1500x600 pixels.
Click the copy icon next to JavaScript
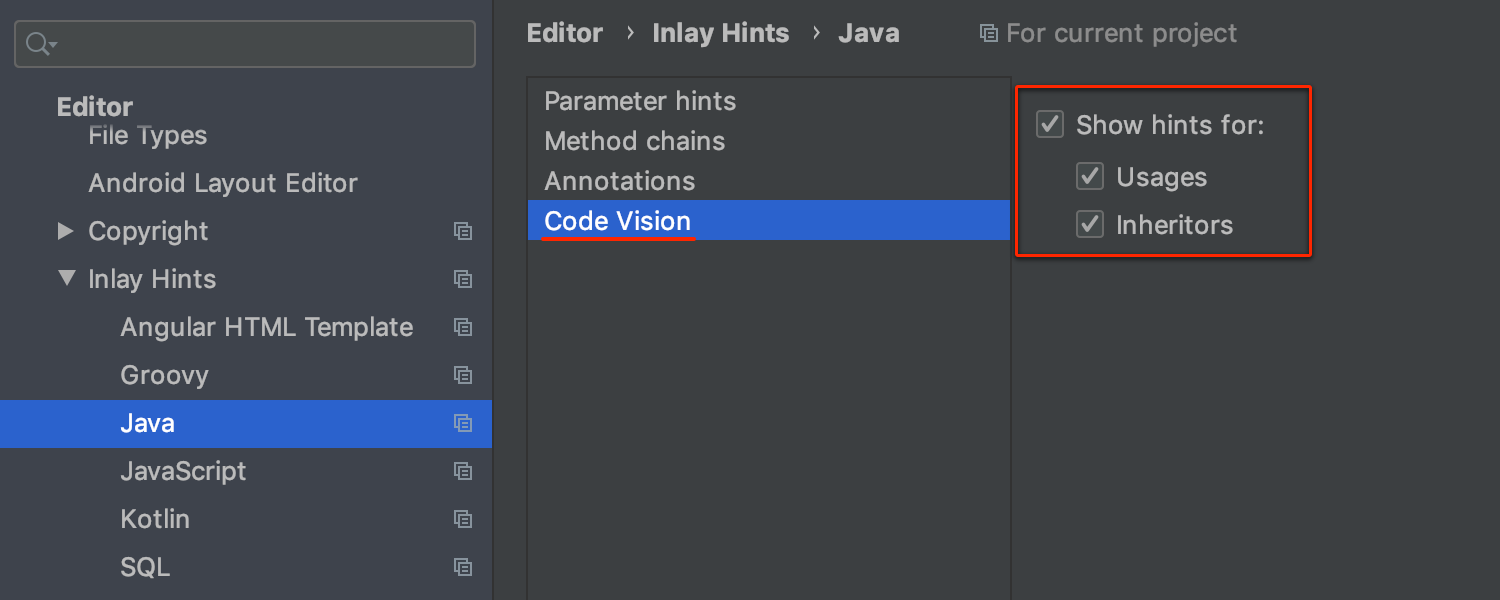point(463,471)
